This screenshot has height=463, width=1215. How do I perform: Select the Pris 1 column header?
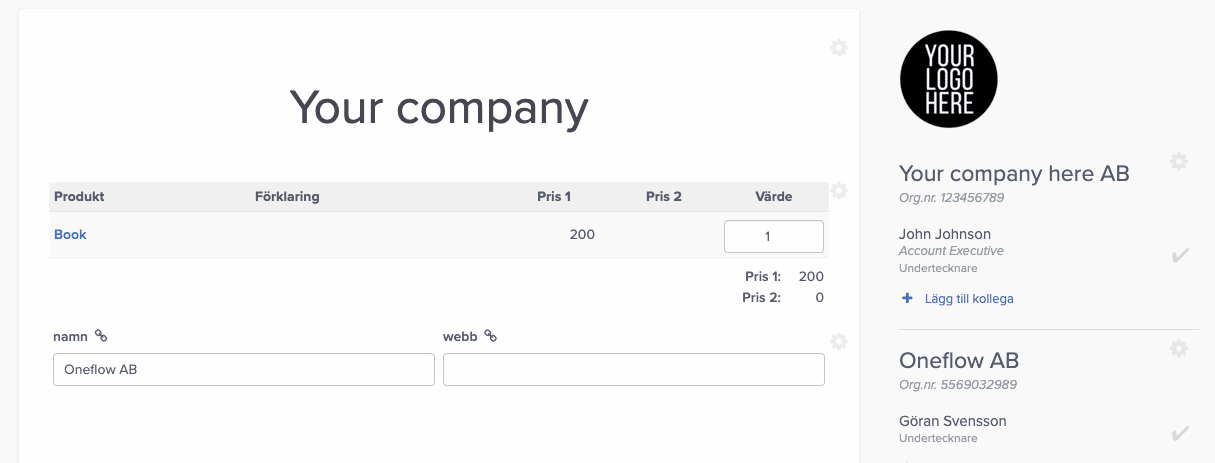coord(554,197)
